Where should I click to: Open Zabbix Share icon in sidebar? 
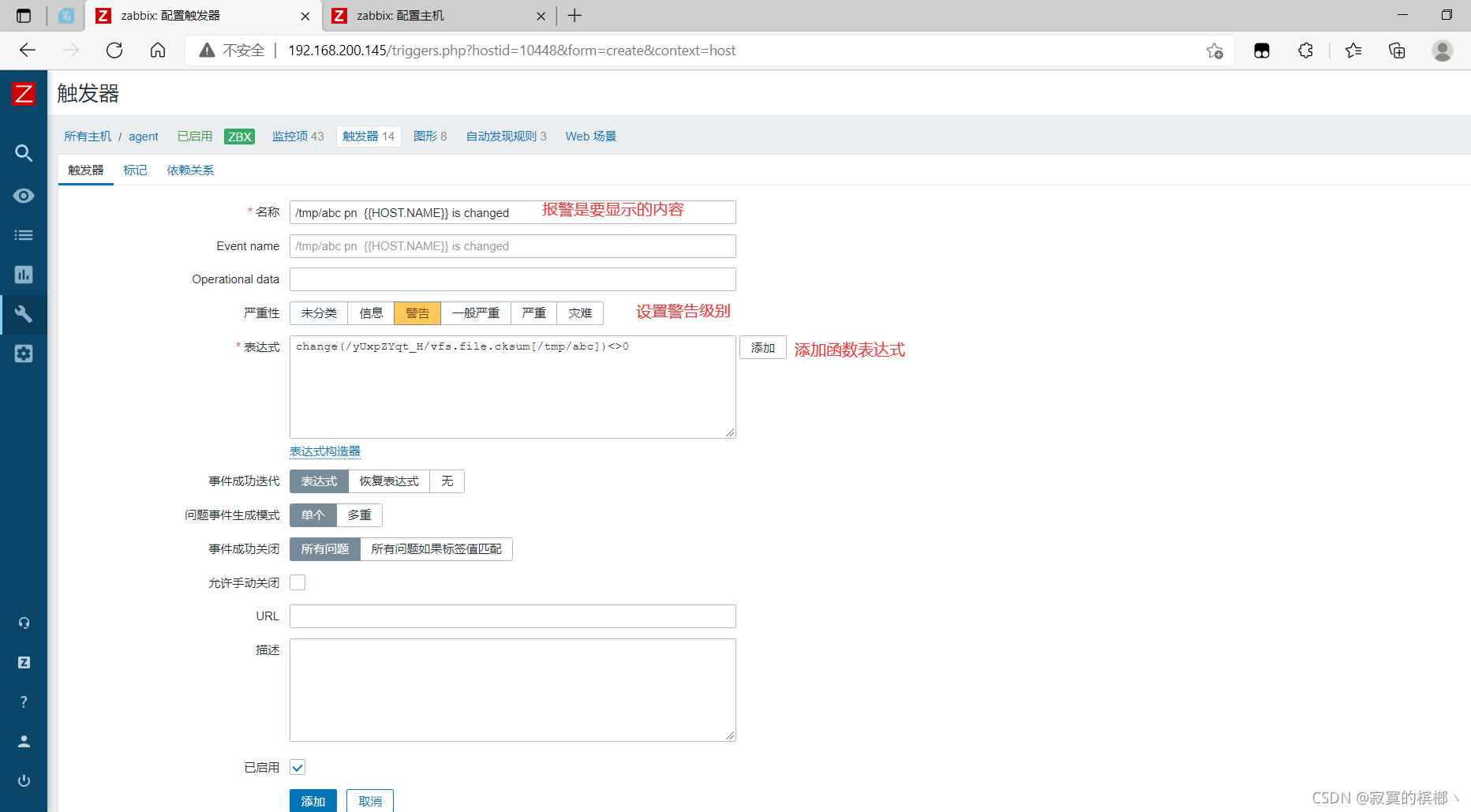click(x=24, y=663)
